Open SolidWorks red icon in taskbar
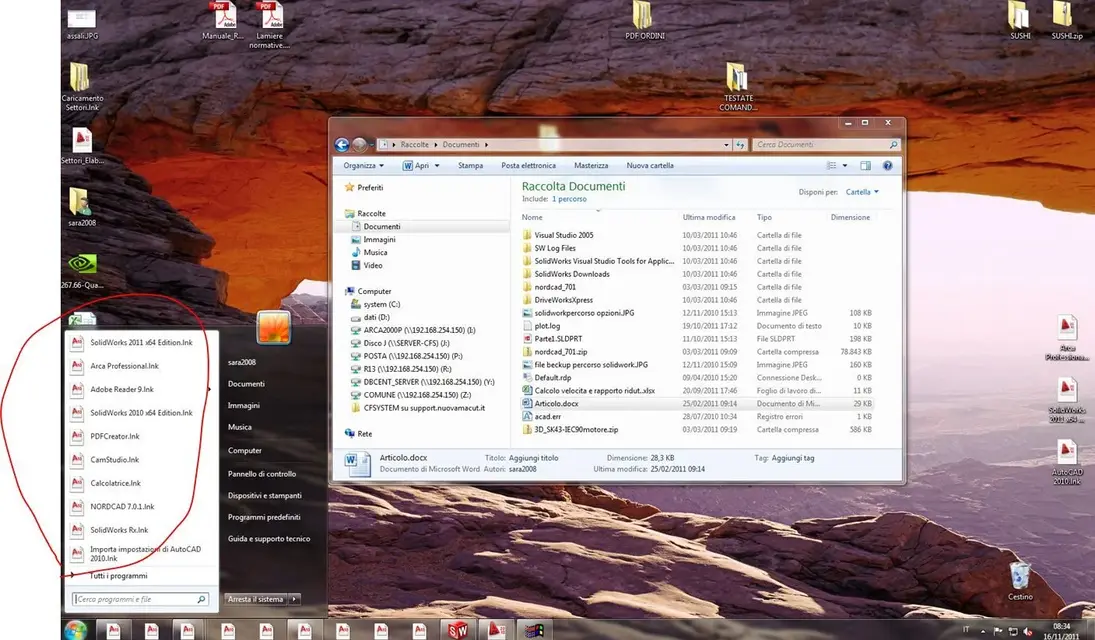This screenshot has width=1095, height=640. pos(457,630)
